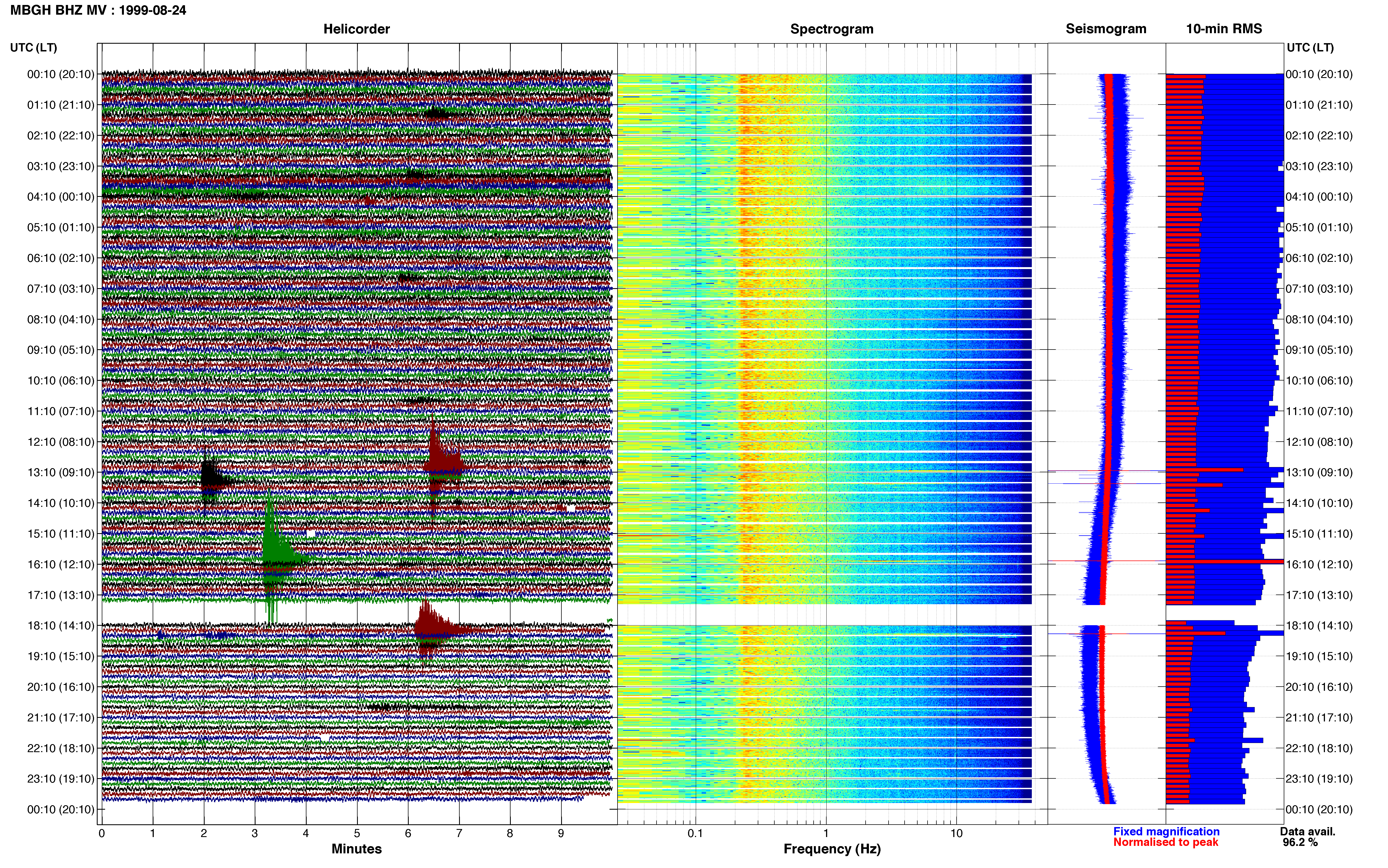Screen dimensions: 1388x868
Task: Click frequency tick label "0.1"
Action: (x=695, y=833)
